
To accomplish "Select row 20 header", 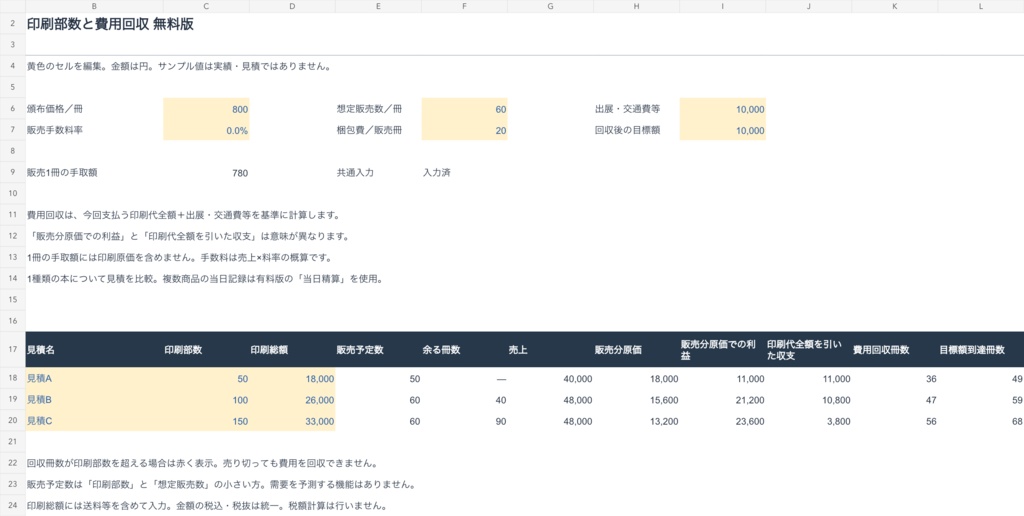I will [x=13, y=421].
